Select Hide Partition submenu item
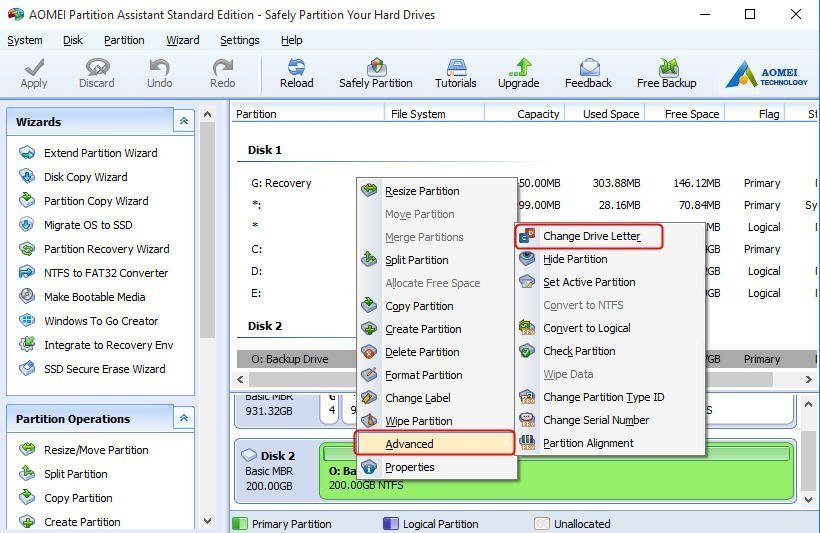Screen dimensions: 820x533 click(x=609, y=259)
